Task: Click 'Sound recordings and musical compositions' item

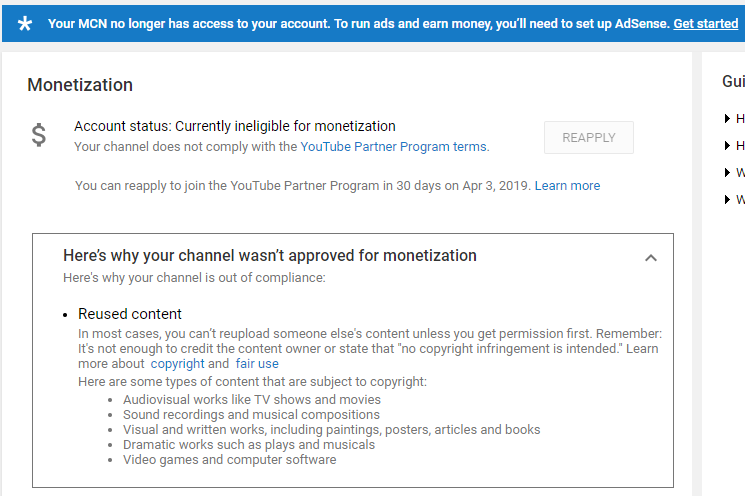Action: pos(251,415)
